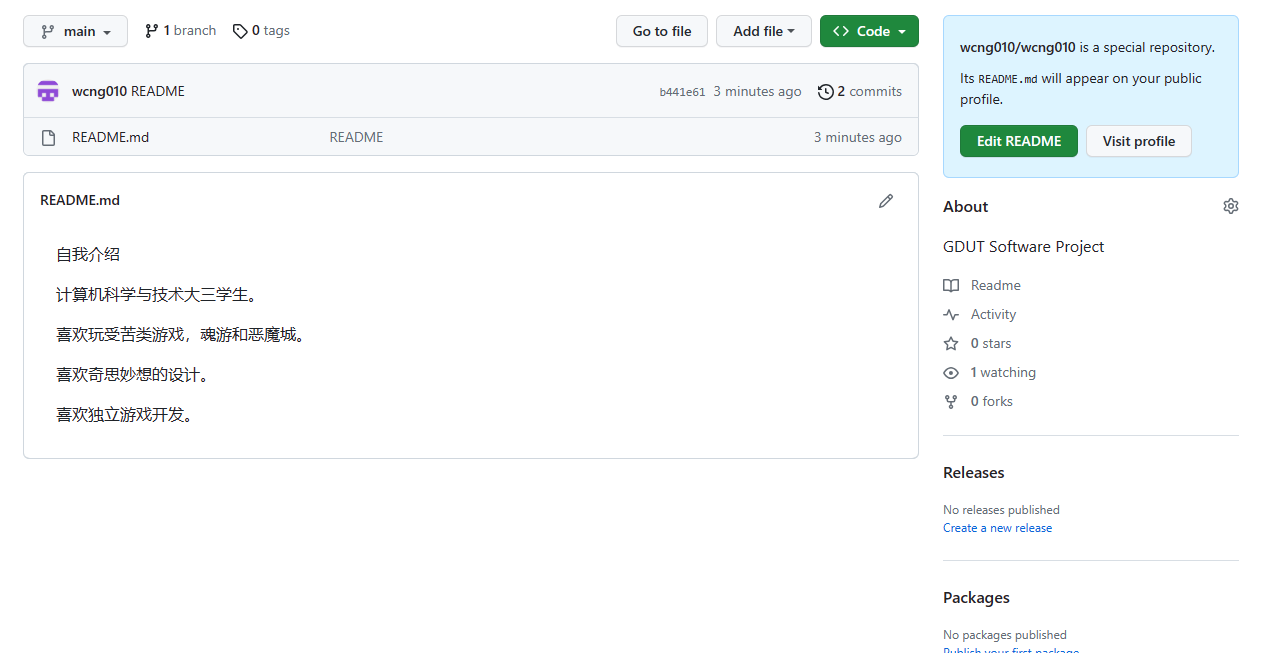The height and width of the screenshot is (653, 1279).
Task: View the 0 forks link
Action: pyautogui.click(x=992, y=401)
